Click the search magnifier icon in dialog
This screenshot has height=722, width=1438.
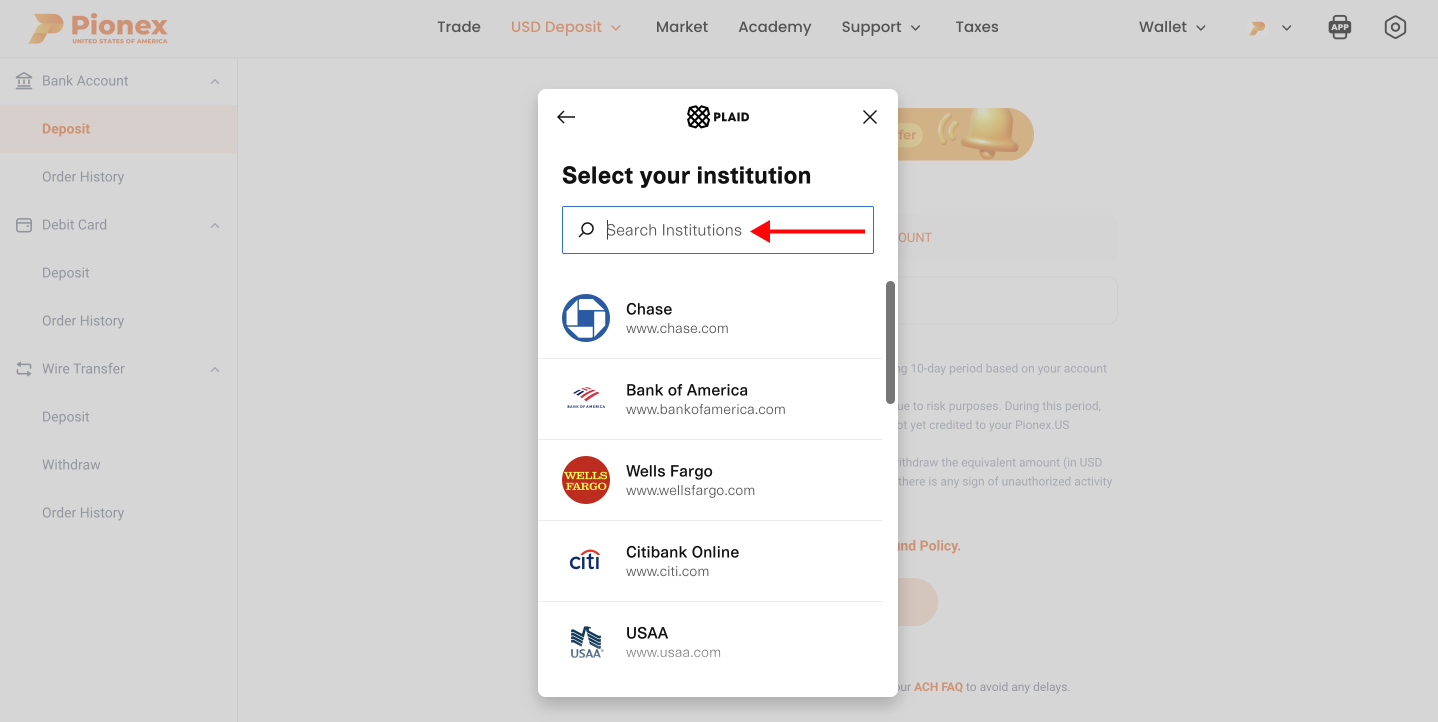(586, 230)
